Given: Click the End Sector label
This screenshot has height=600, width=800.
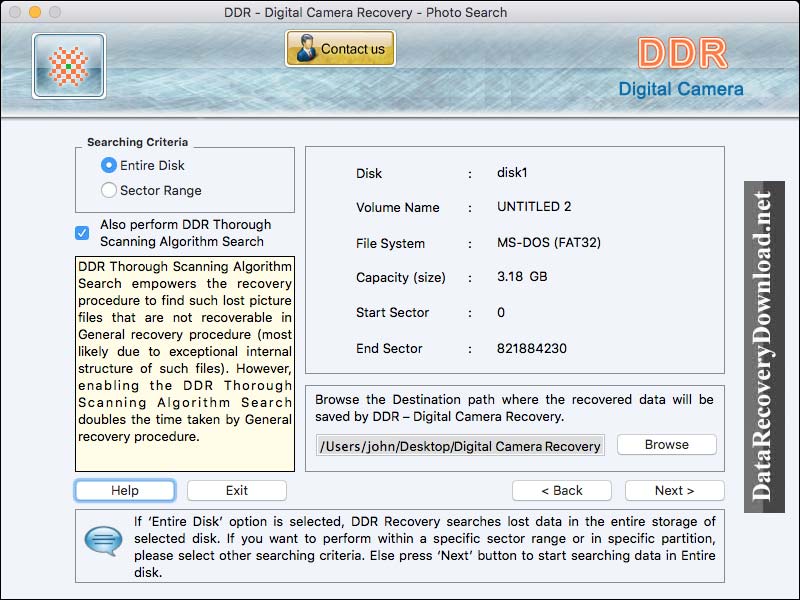Looking at the screenshot, I should [389, 348].
